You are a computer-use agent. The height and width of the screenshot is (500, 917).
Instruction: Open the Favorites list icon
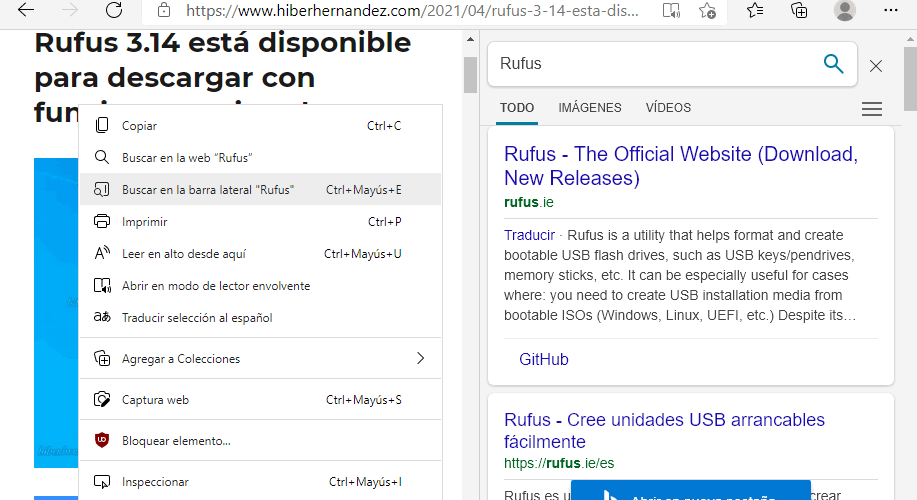(755, 10)
